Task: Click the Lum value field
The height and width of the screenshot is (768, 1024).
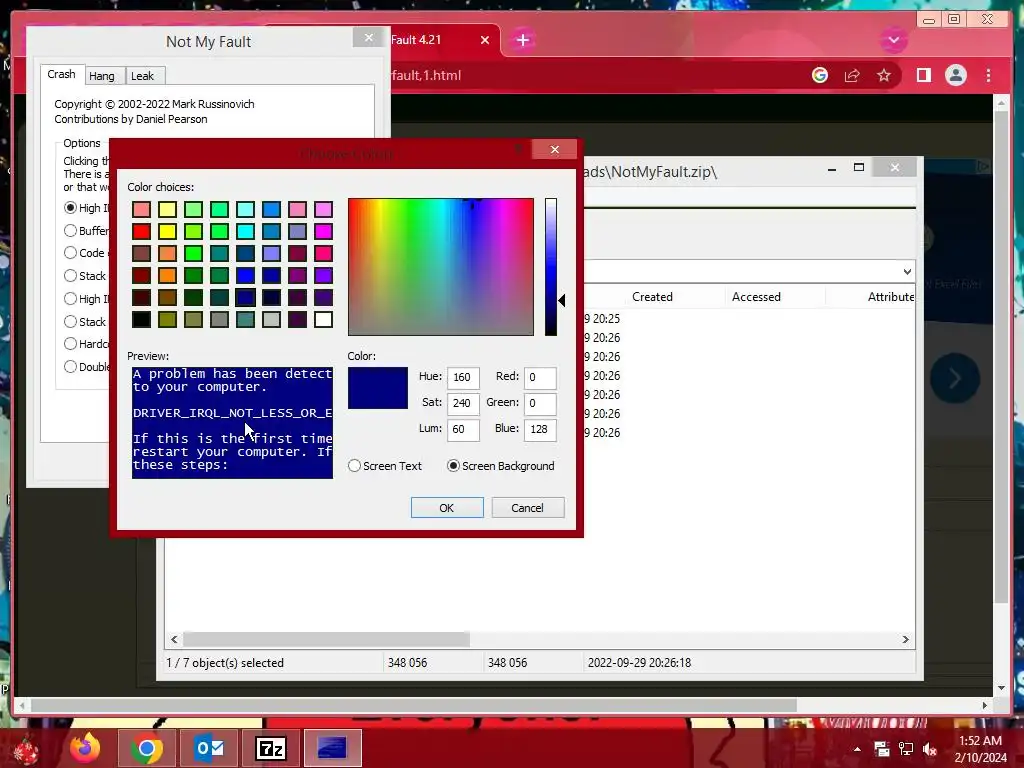Action: (x=463, y=429)
